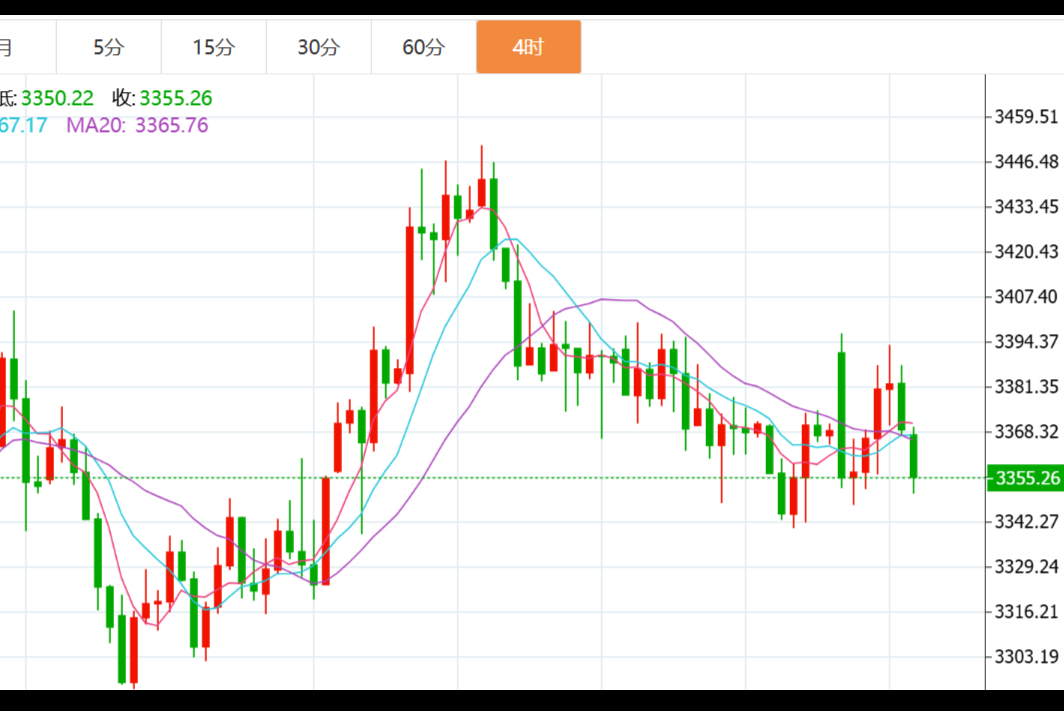Click the 3407.40 price axis label
Image resolution: width=1064 pixels, height=711 pixels.
pyautogui.click(x=1026, y=296)
